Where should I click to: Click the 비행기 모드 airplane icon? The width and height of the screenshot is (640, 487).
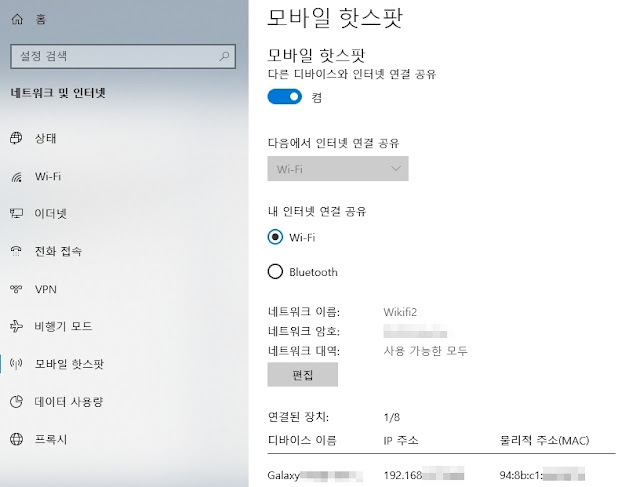pos(16,326)
